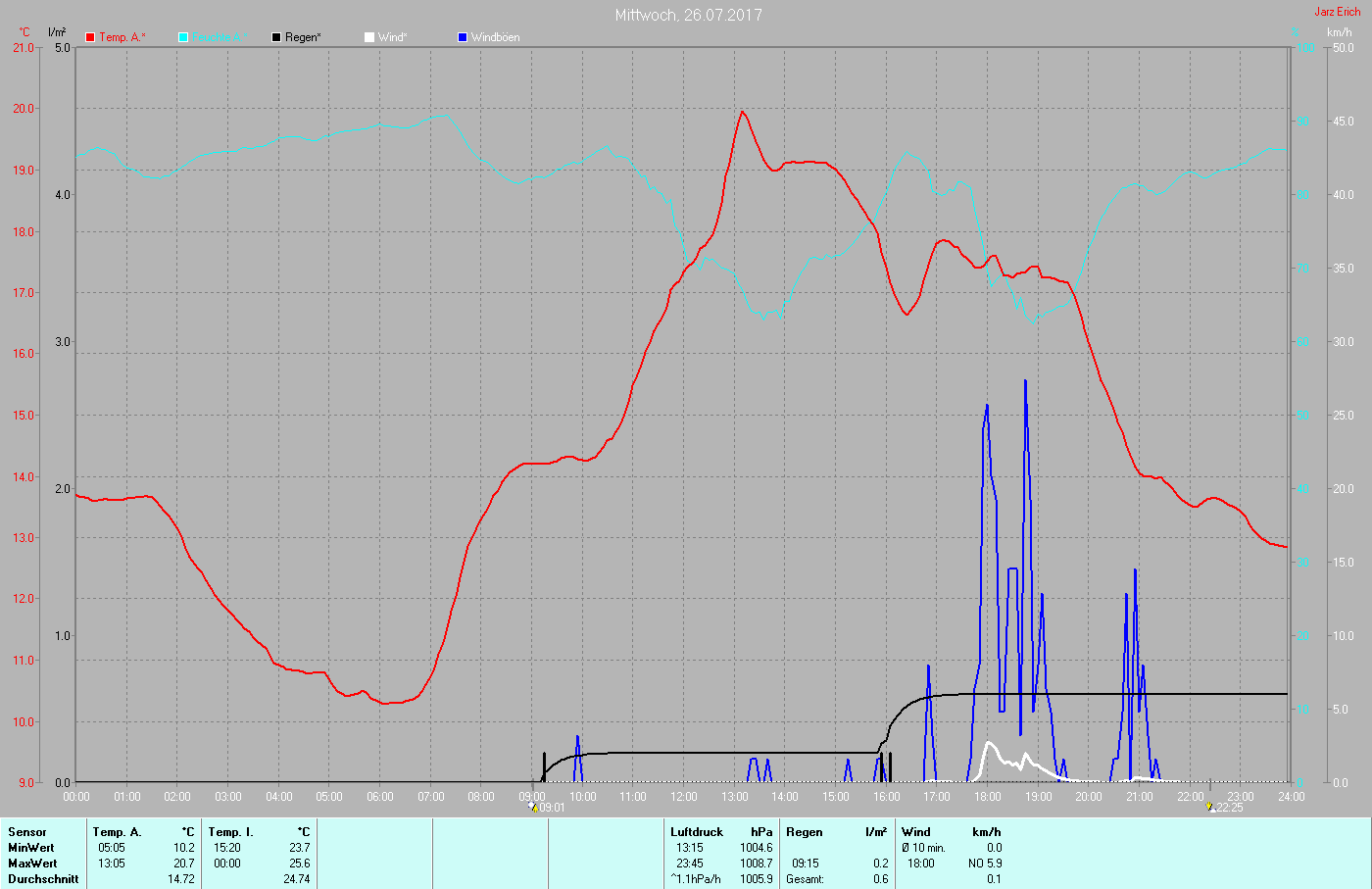
Task: Click the '12:00' time axis label
Action: [684, 797]
